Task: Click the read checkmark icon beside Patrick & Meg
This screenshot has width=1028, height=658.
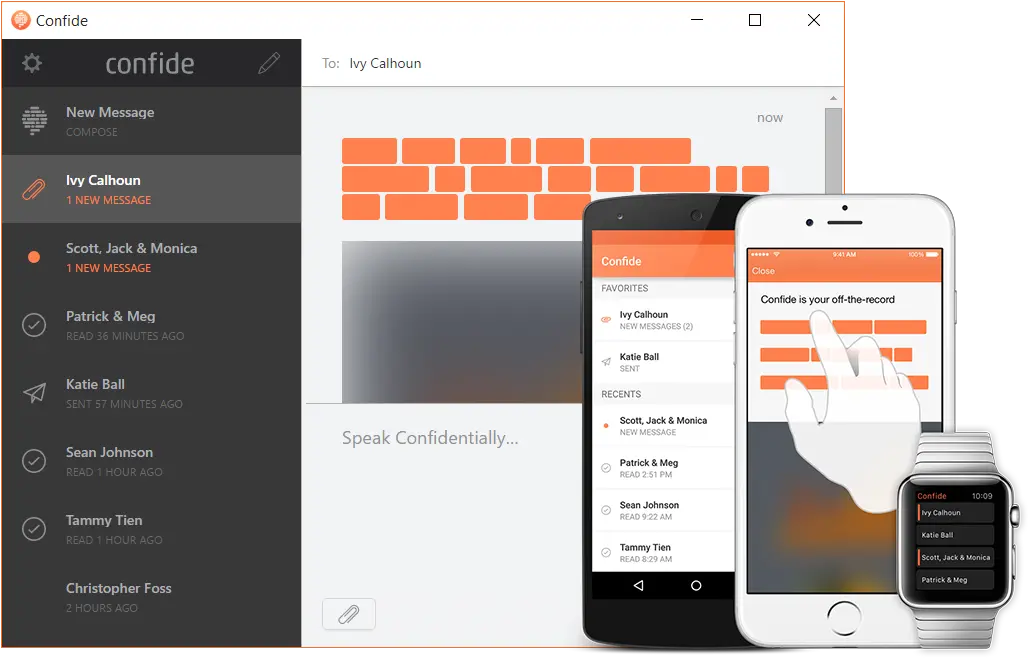Action: [34, 325]
